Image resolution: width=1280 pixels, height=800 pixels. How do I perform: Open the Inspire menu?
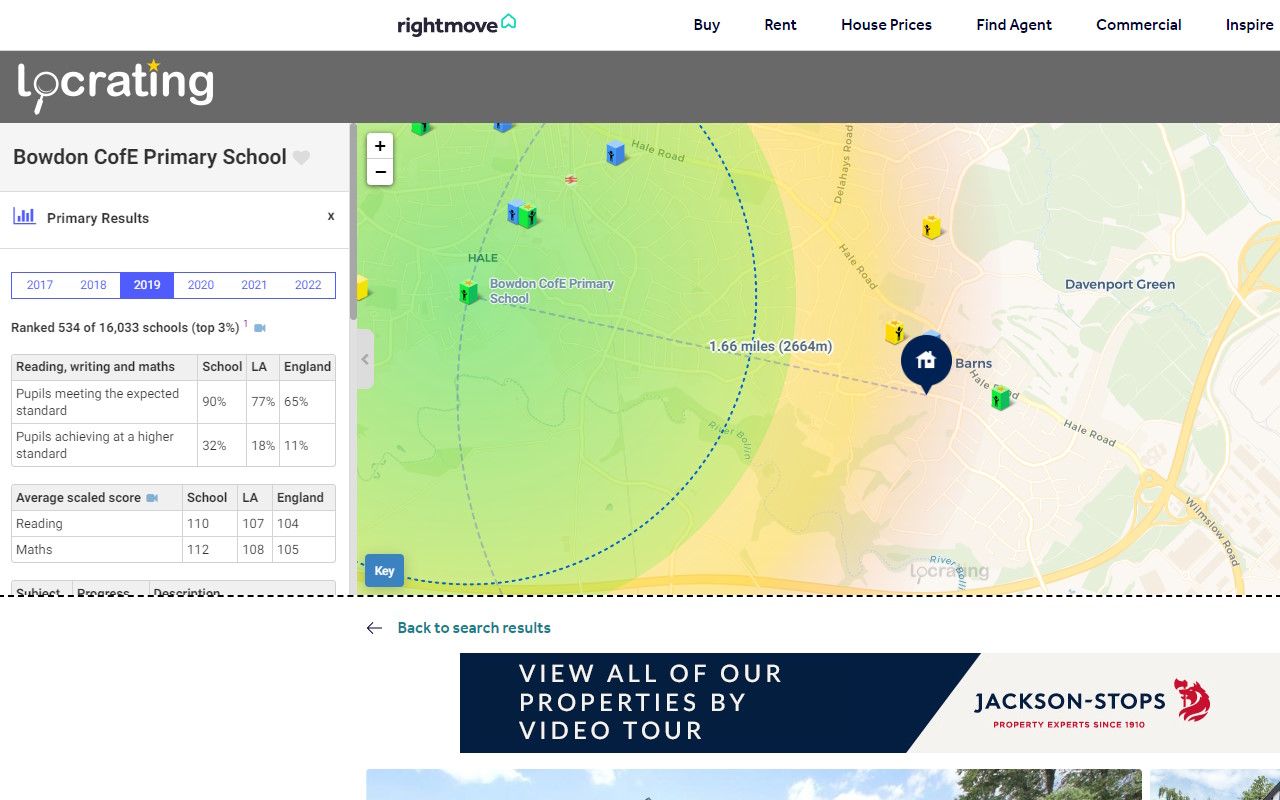coord(1250,25)
